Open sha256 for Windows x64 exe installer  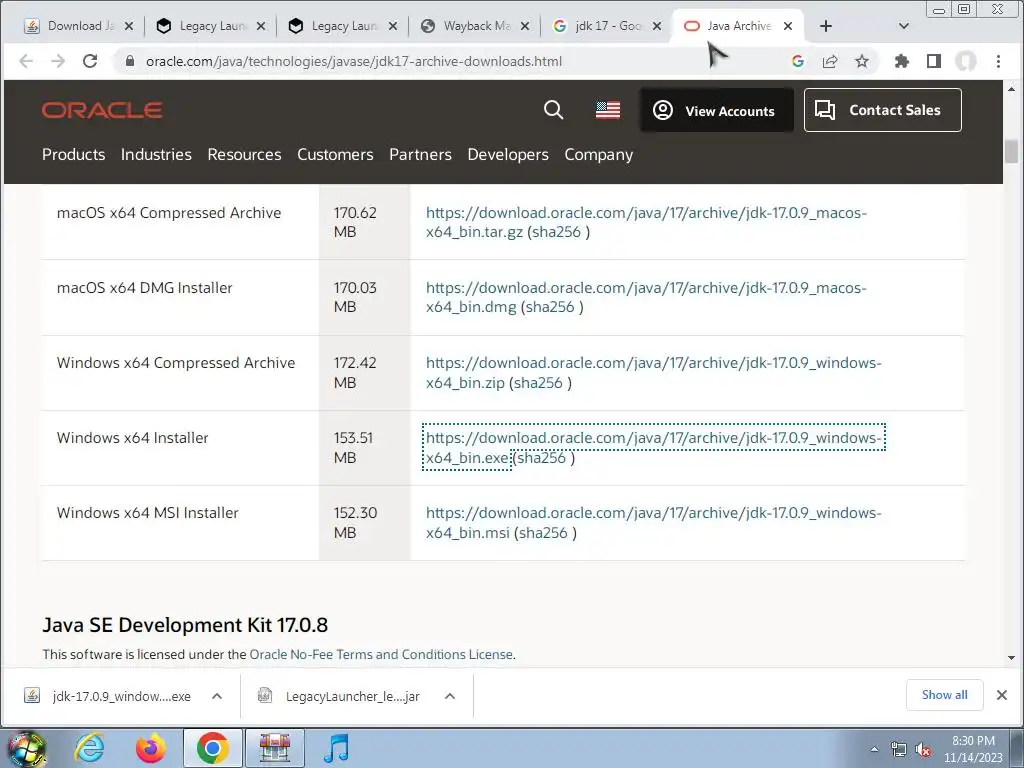pos(541,458)
